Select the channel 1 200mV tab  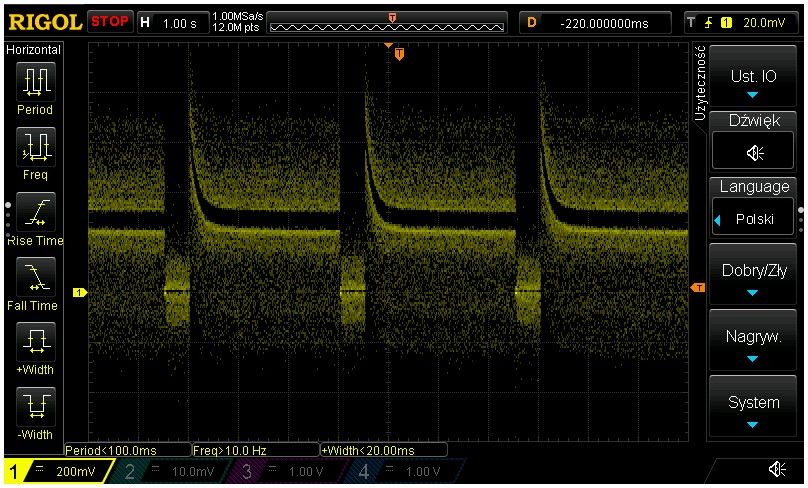coord(59,471)
